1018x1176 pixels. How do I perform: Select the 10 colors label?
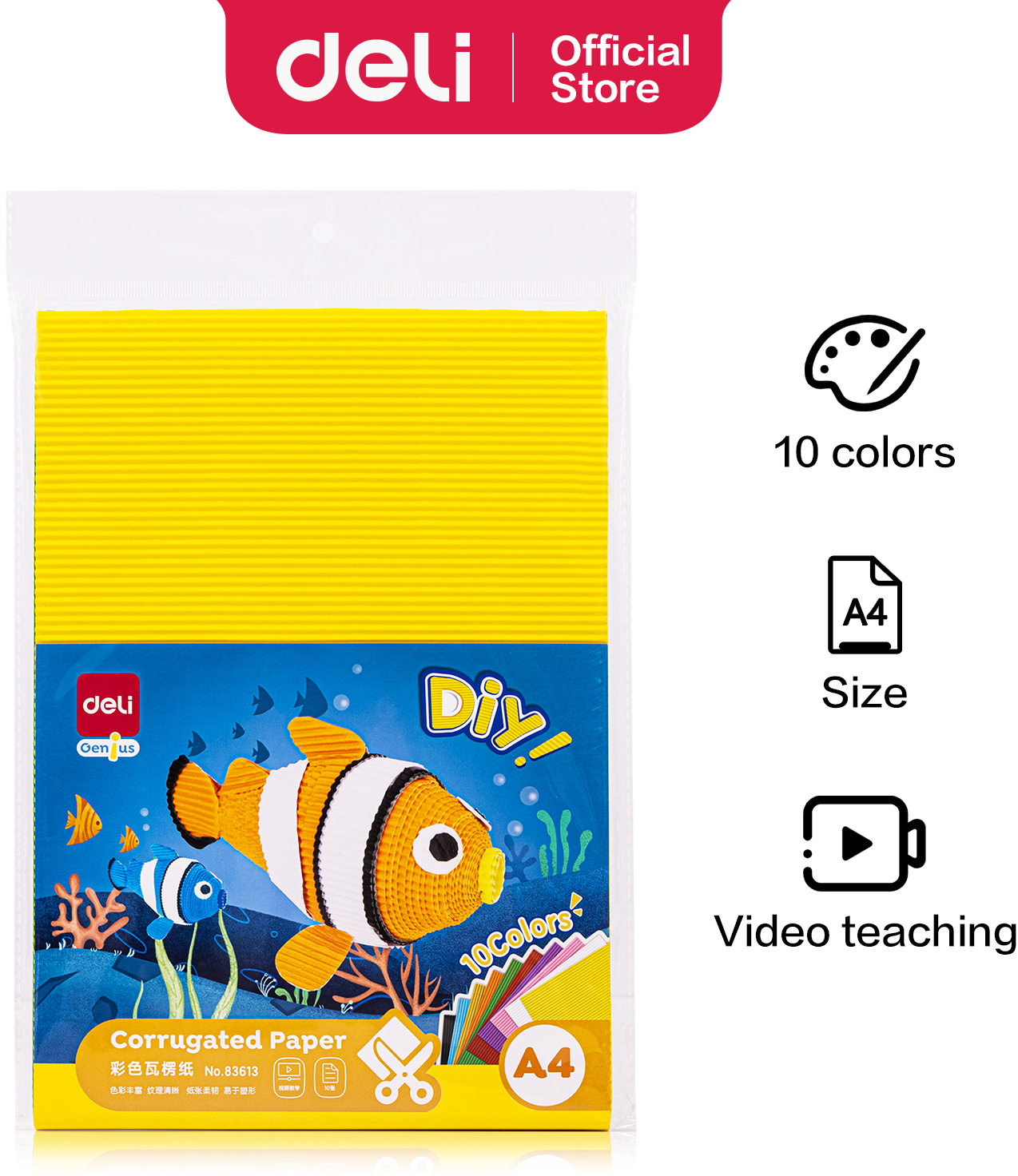coord(865,453)
